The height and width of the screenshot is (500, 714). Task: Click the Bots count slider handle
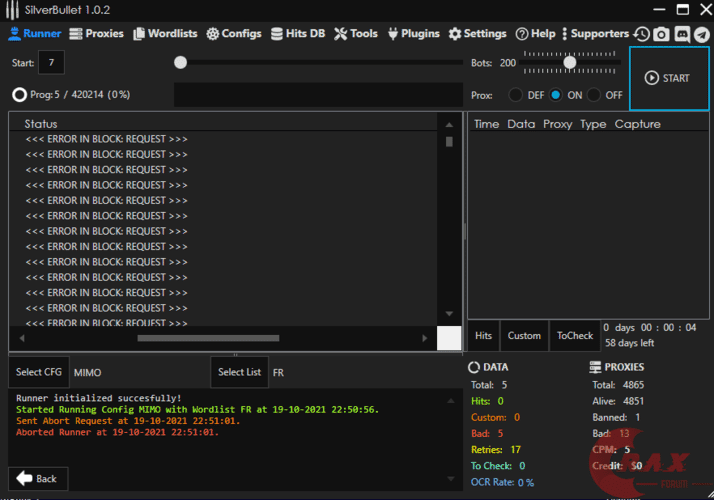click(569, 62)
